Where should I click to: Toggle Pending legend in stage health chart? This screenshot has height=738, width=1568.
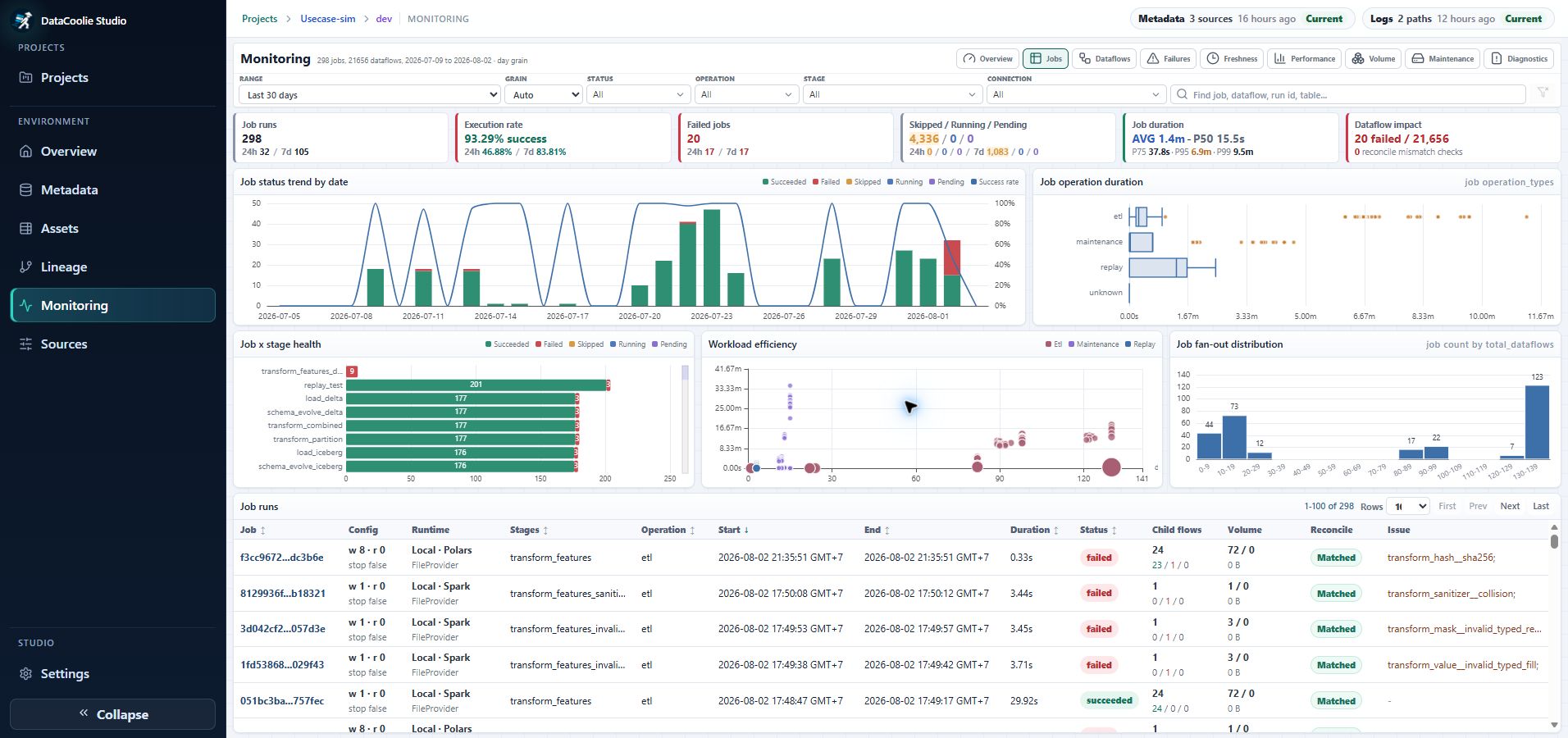tap(669, 344)
